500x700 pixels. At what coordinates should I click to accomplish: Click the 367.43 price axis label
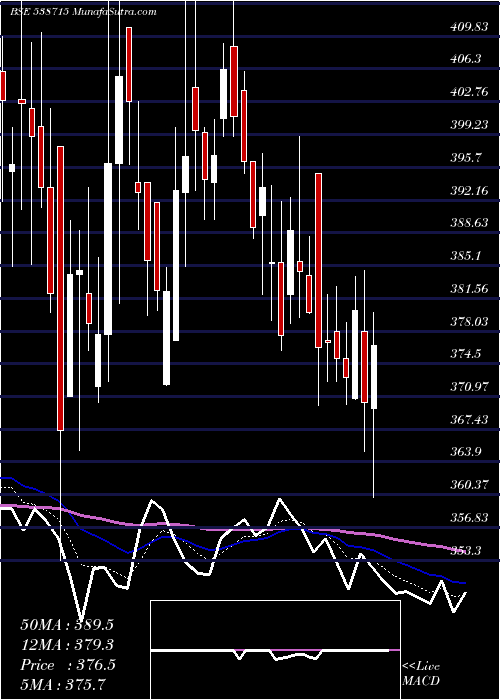(x=469, y=420)
